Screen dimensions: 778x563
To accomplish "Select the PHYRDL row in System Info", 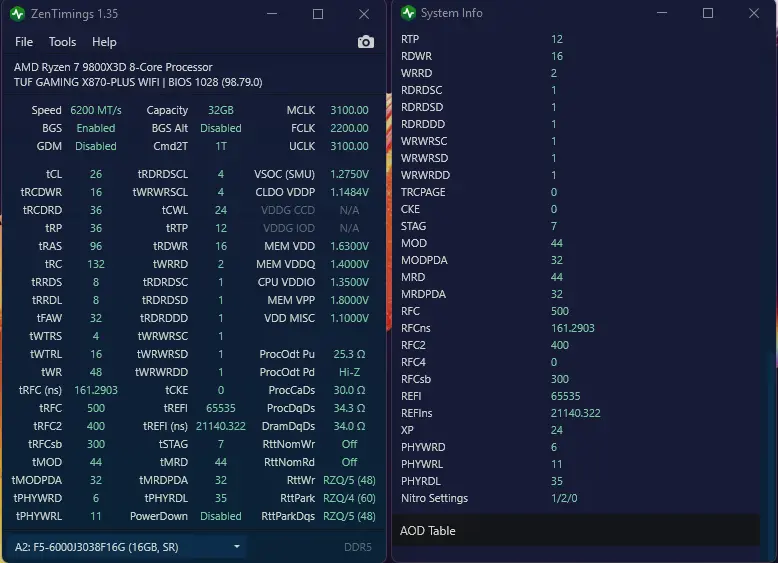I will tap(576, 481).
